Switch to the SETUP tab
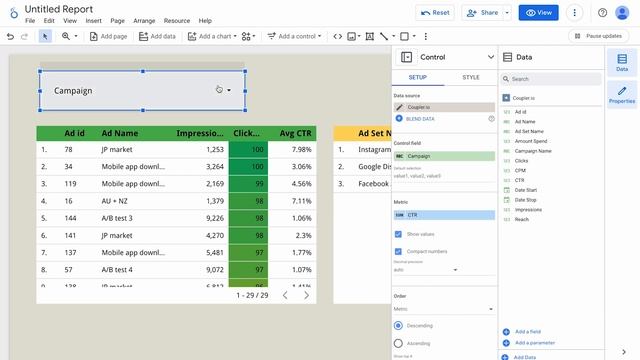 (418, 77)
